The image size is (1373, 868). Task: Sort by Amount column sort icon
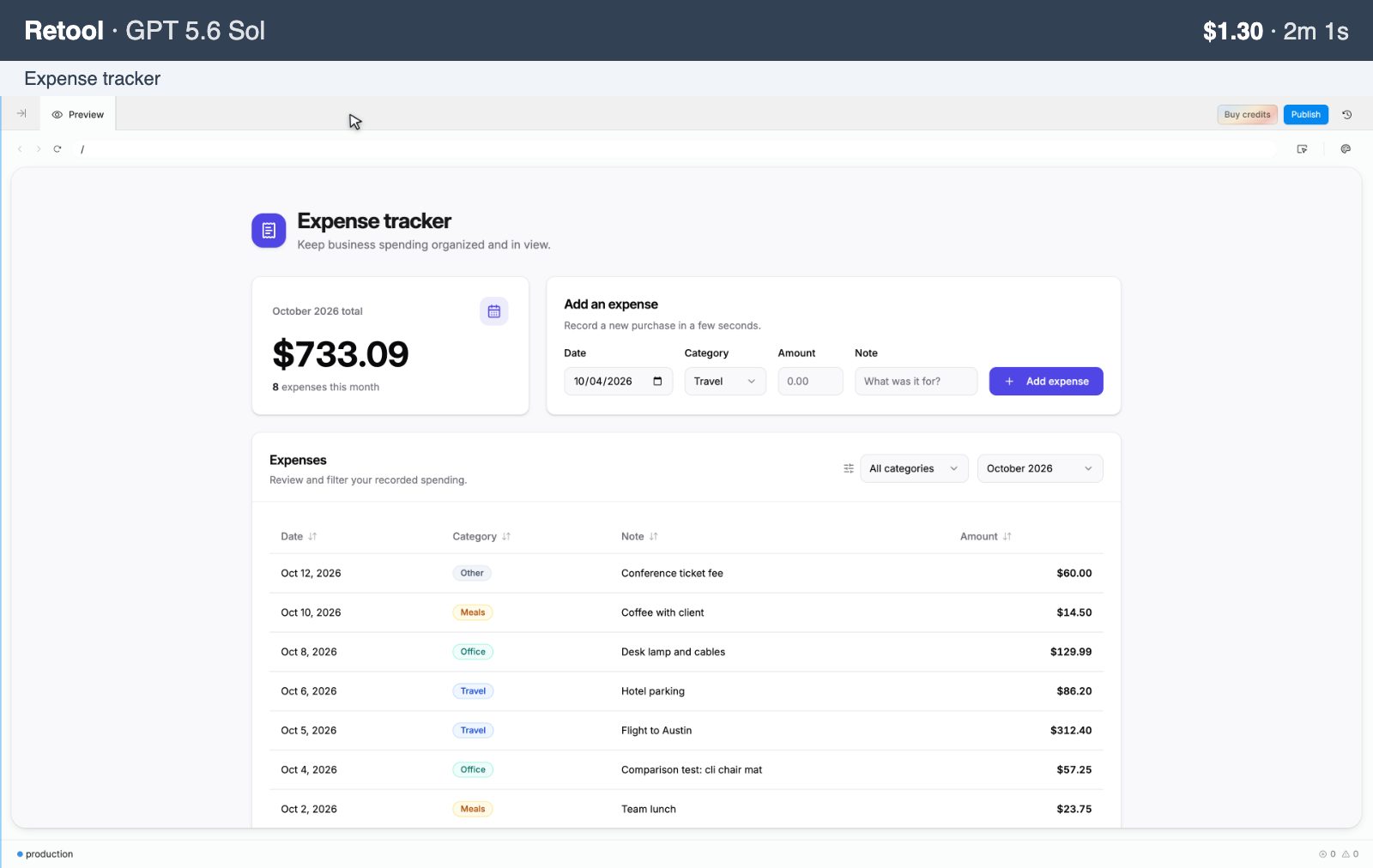pos(1007,537)
